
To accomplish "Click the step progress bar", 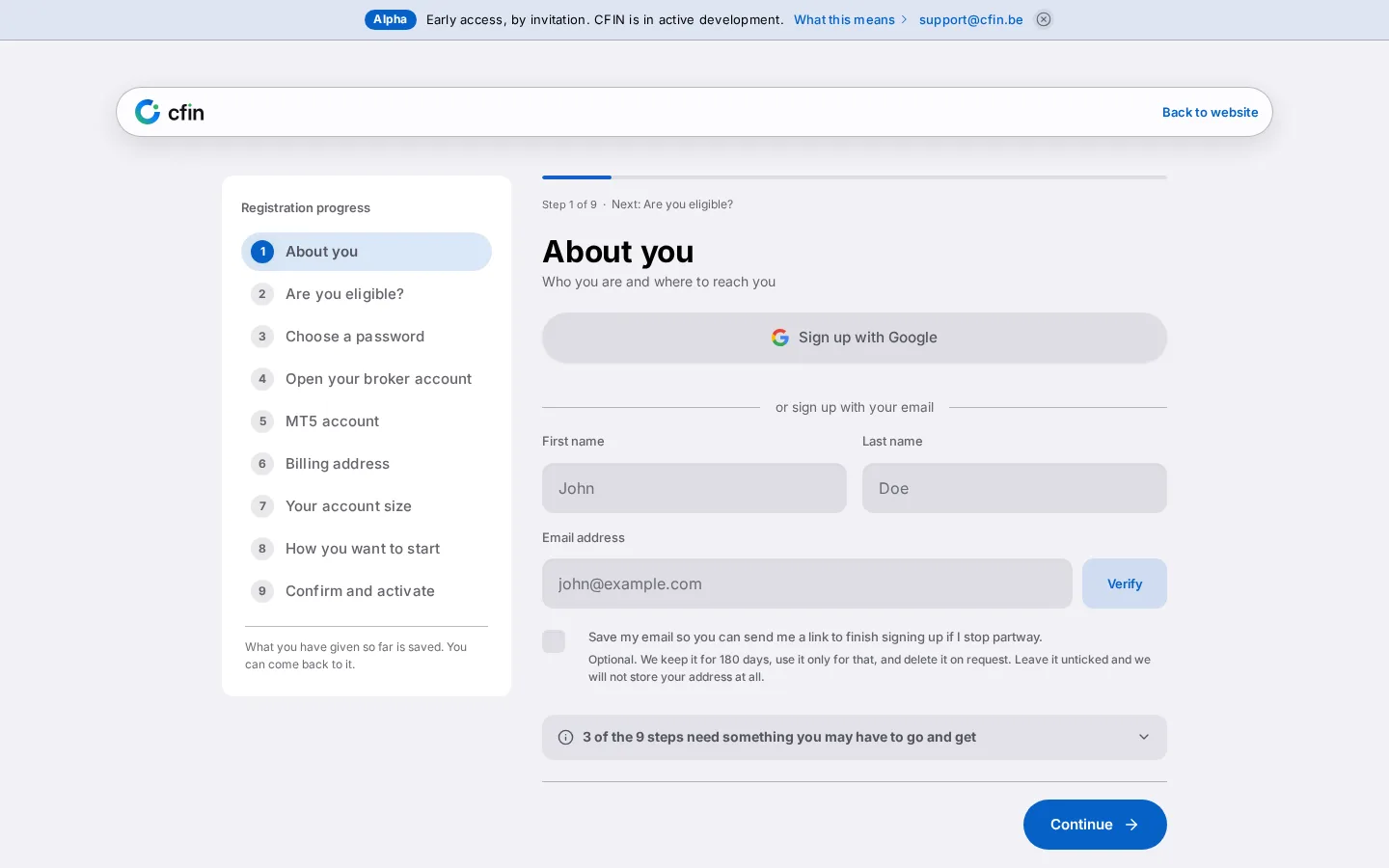I will click(855, 177).
